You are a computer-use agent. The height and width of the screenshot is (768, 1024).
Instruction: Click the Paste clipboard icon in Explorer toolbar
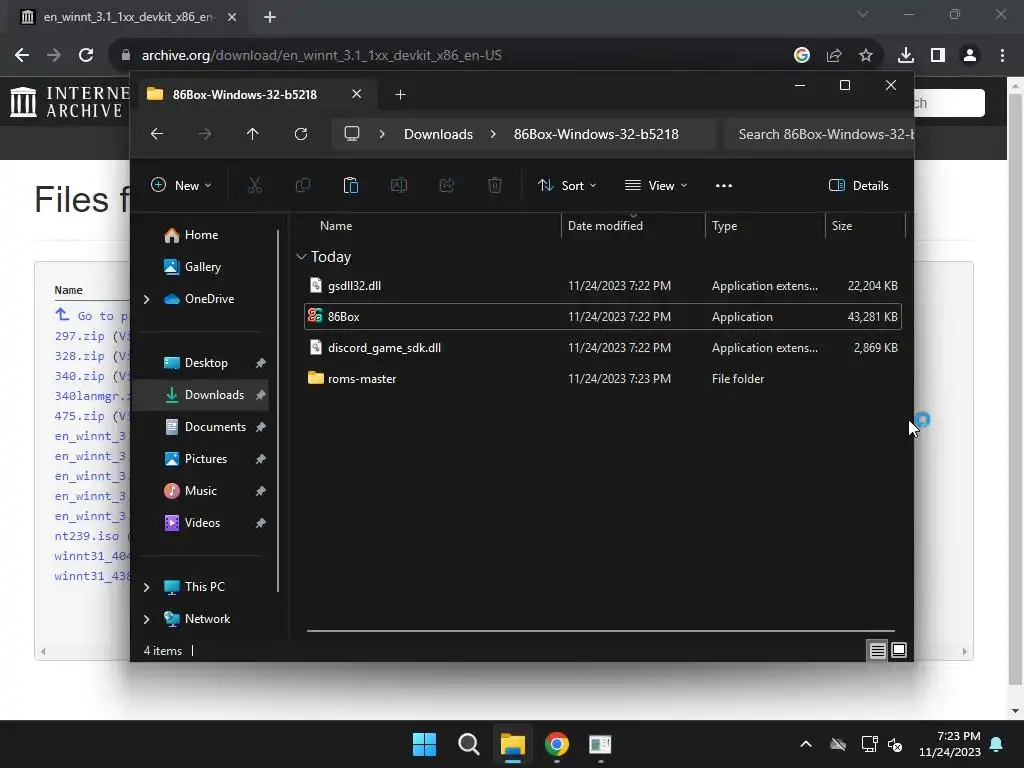tap(351, 185)
